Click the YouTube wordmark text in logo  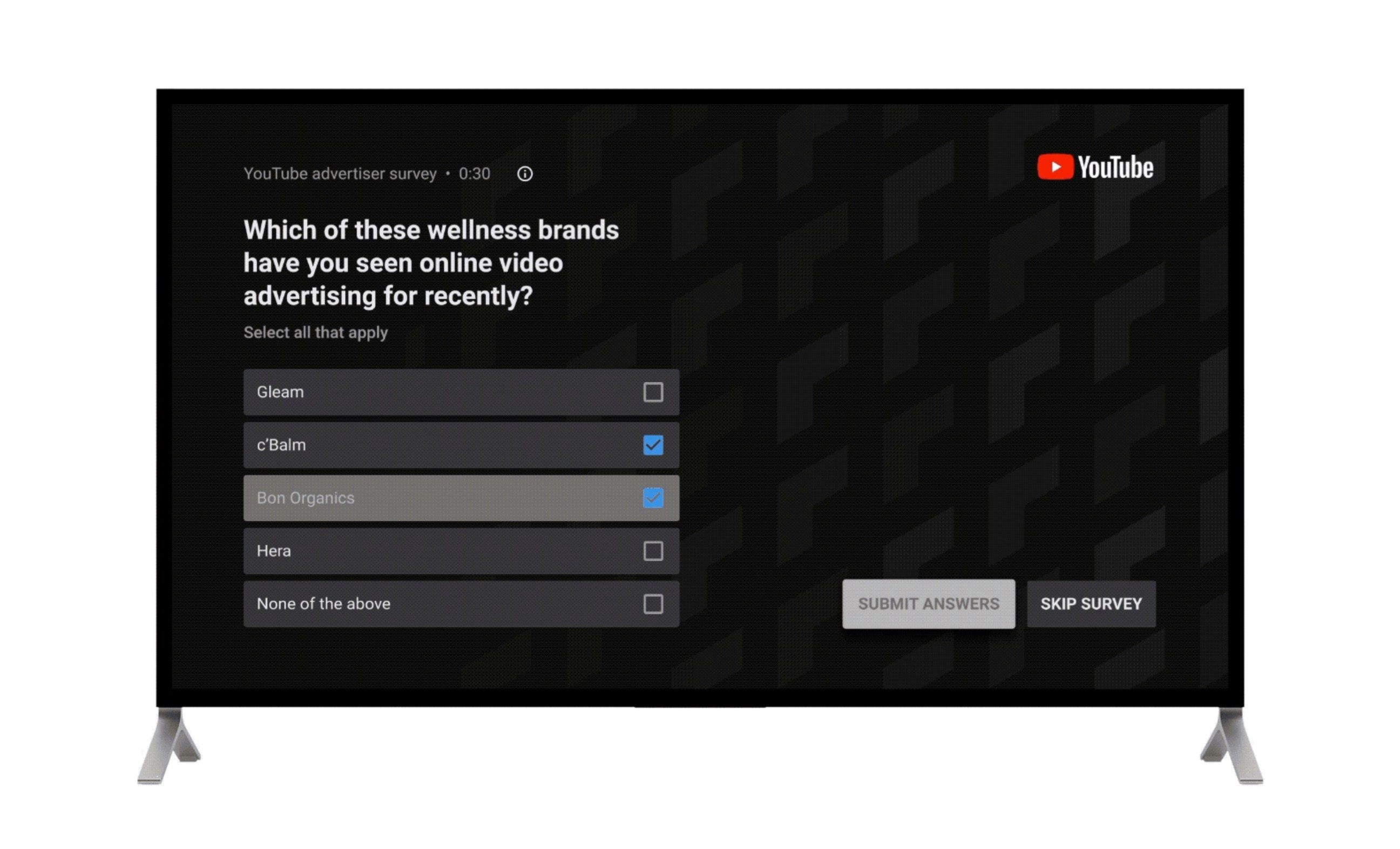(x=1115, y=167)
